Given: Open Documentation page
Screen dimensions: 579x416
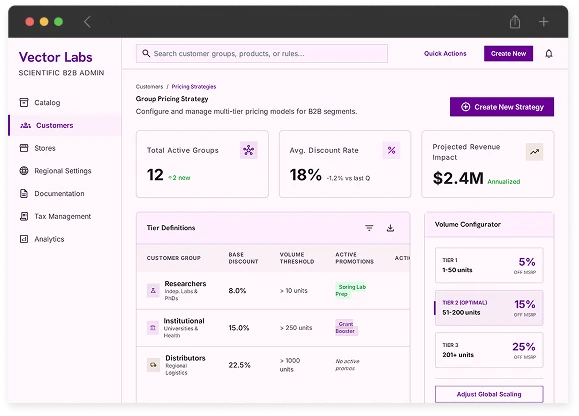Looking at the screenshot, I should pos(59,193).
